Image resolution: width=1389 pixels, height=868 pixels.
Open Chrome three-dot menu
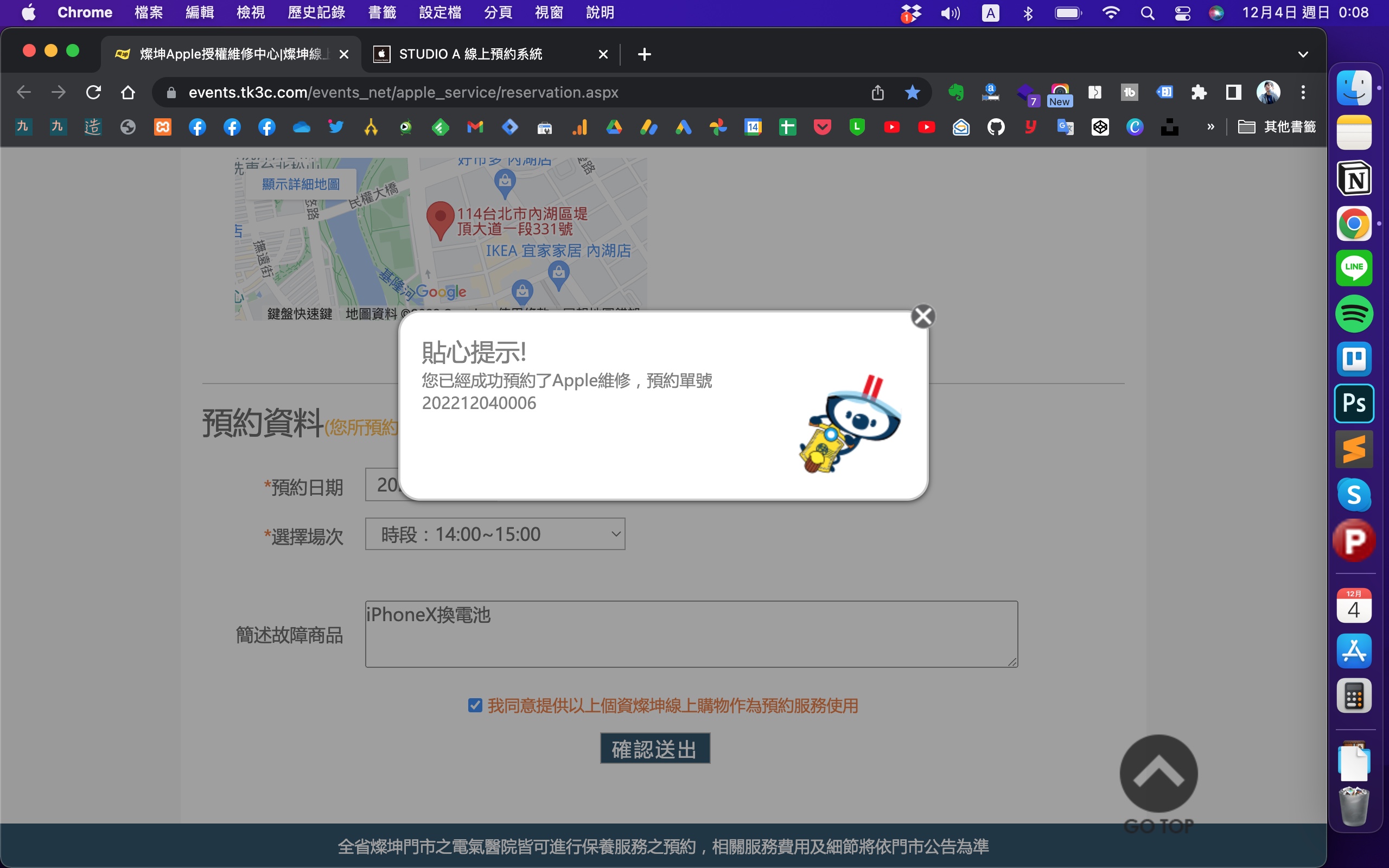(1303, 92)
